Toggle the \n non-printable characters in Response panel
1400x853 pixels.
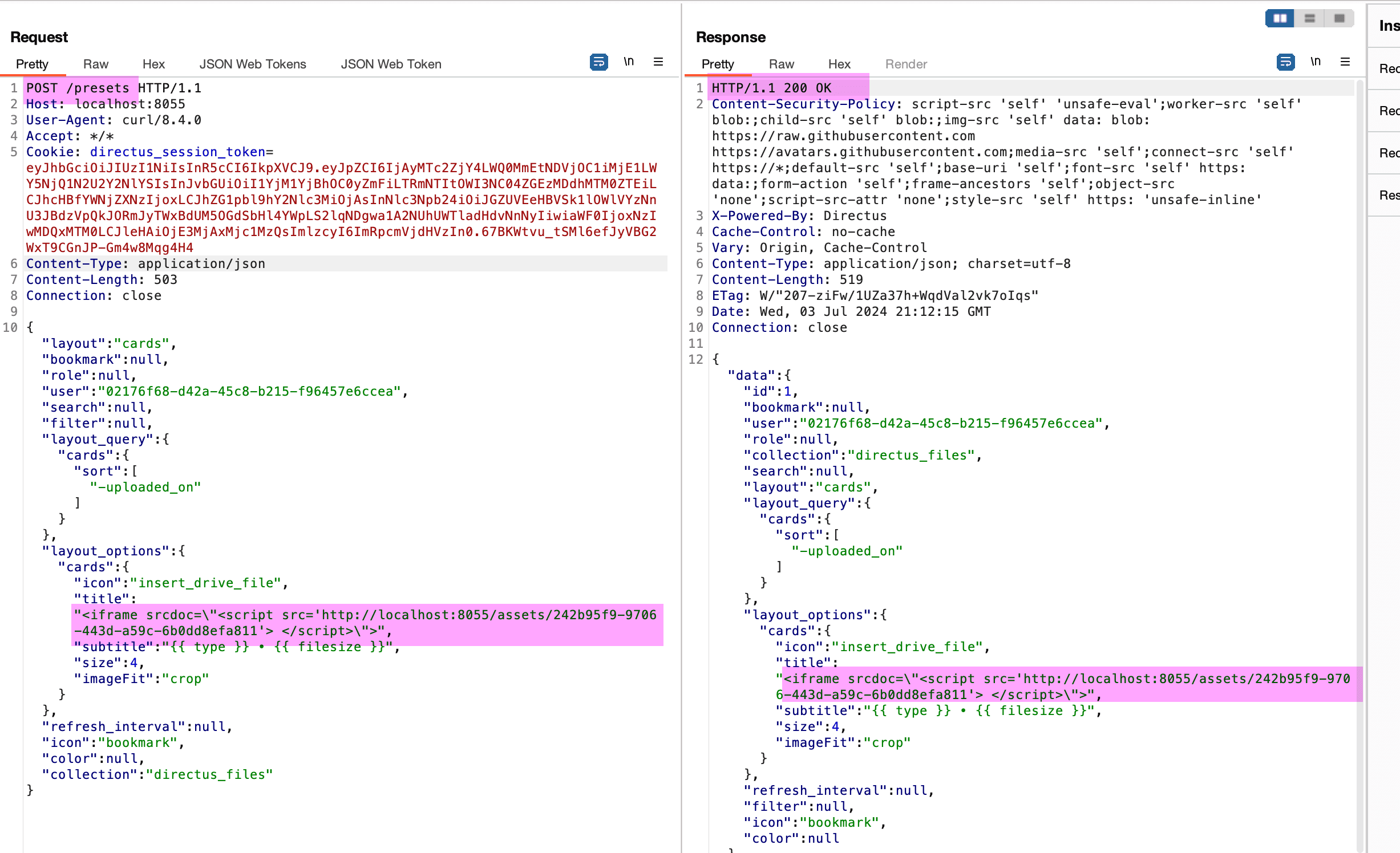1316,62
